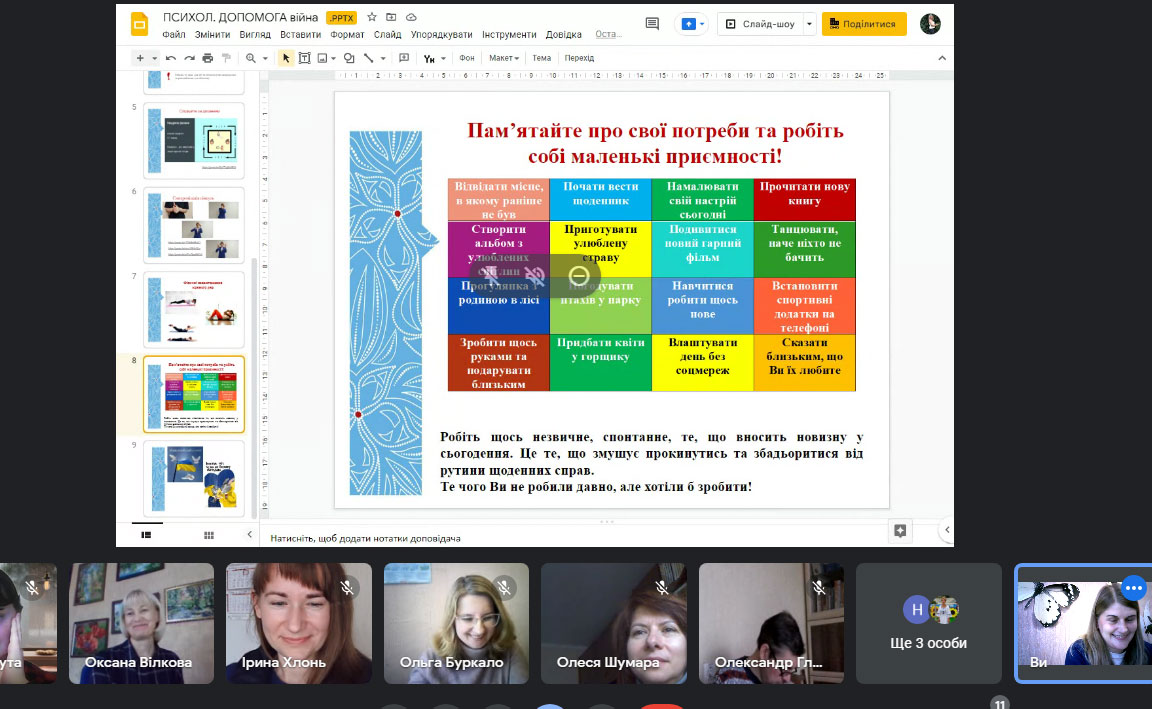Open the Ще 3 особи participants tile
The image size is (1152, 709).
click(x=929, y=623)
